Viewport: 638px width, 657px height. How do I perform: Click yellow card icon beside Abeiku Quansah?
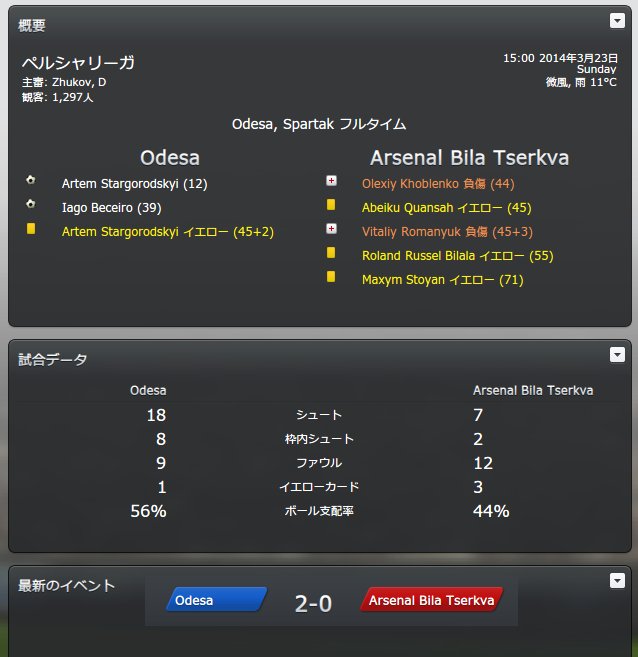(x=331, y=204)
